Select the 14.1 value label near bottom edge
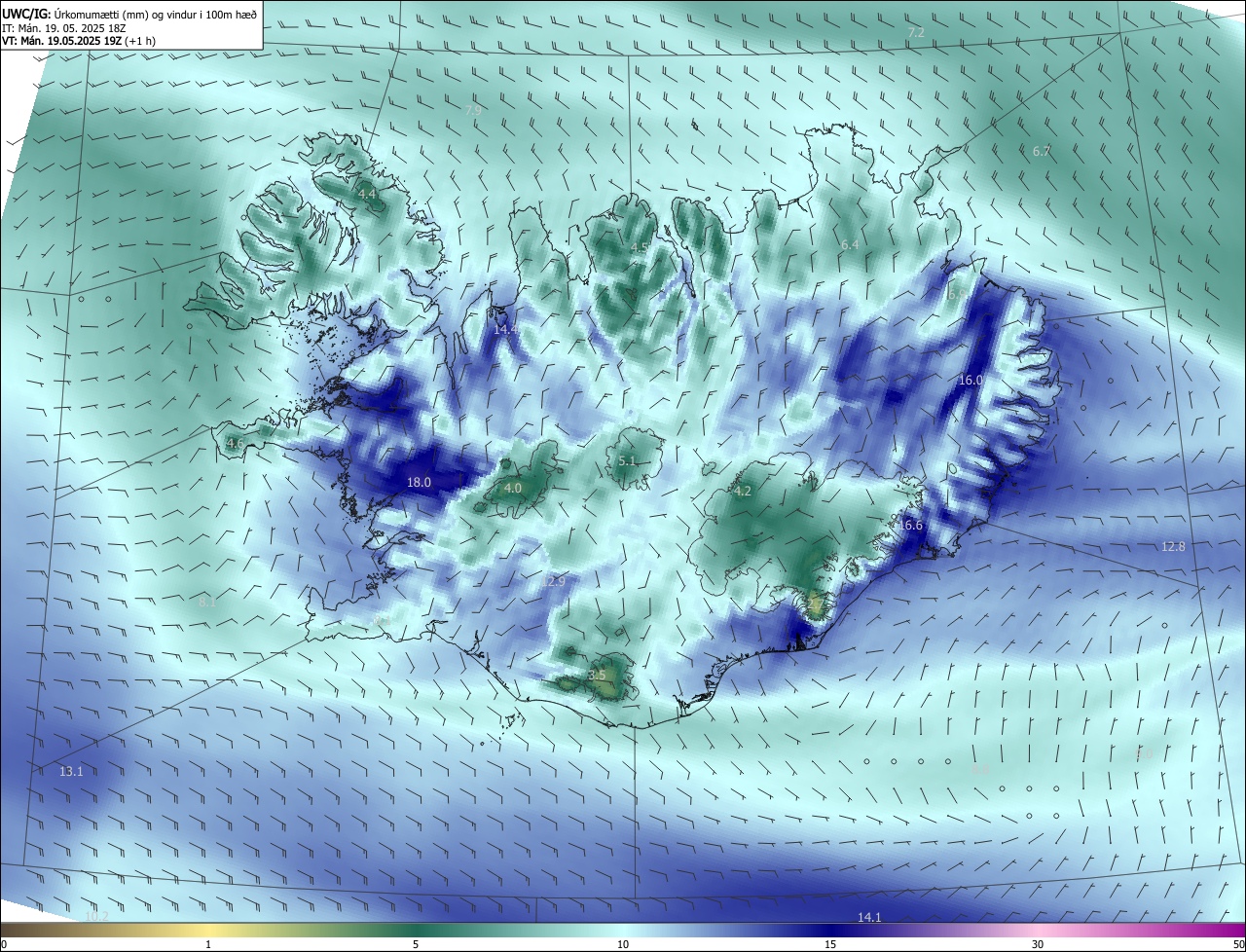 [x=869, y=918]
